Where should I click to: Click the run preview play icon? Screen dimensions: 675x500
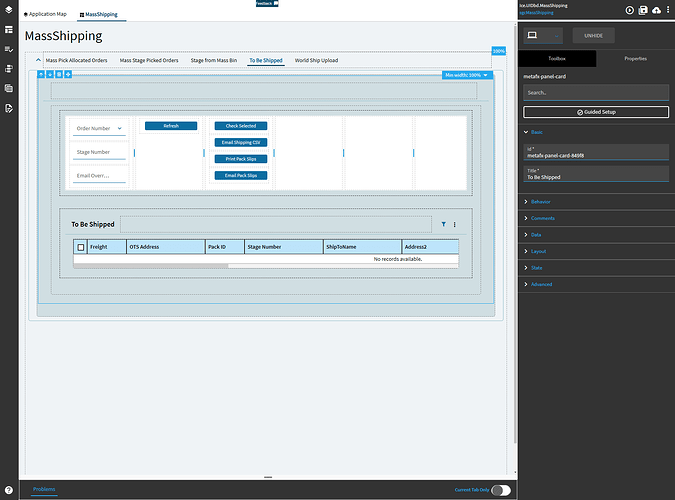click(630, 10)
